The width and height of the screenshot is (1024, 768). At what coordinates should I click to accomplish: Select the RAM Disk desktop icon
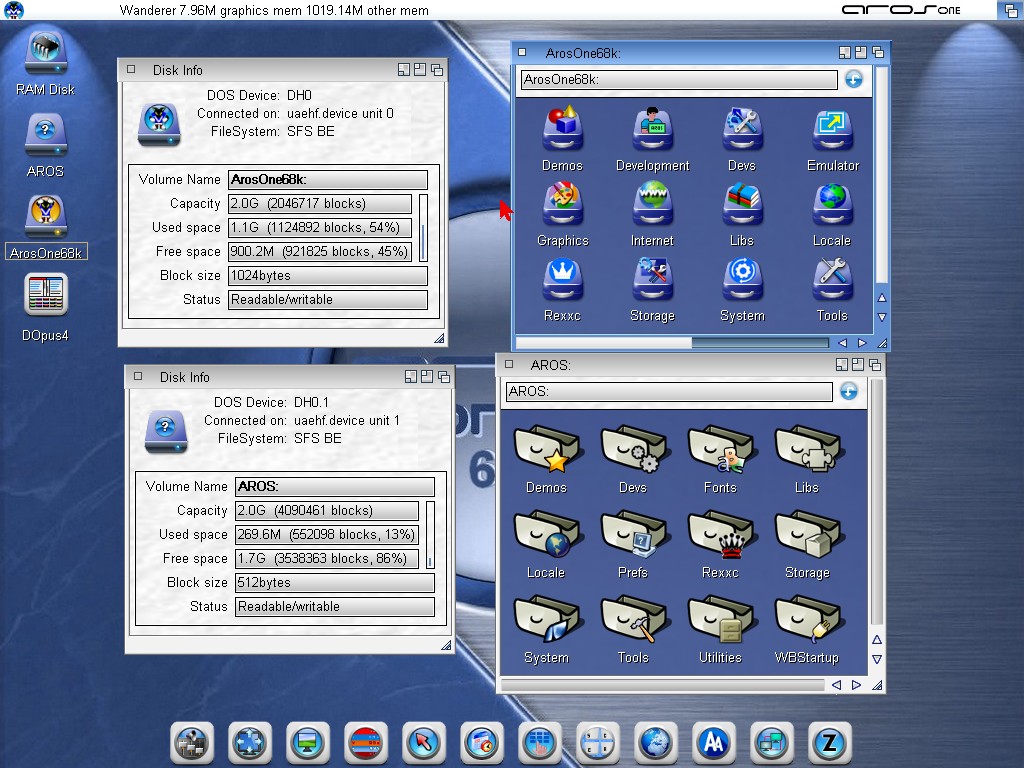pyautogui.click(x=45, y=52)
